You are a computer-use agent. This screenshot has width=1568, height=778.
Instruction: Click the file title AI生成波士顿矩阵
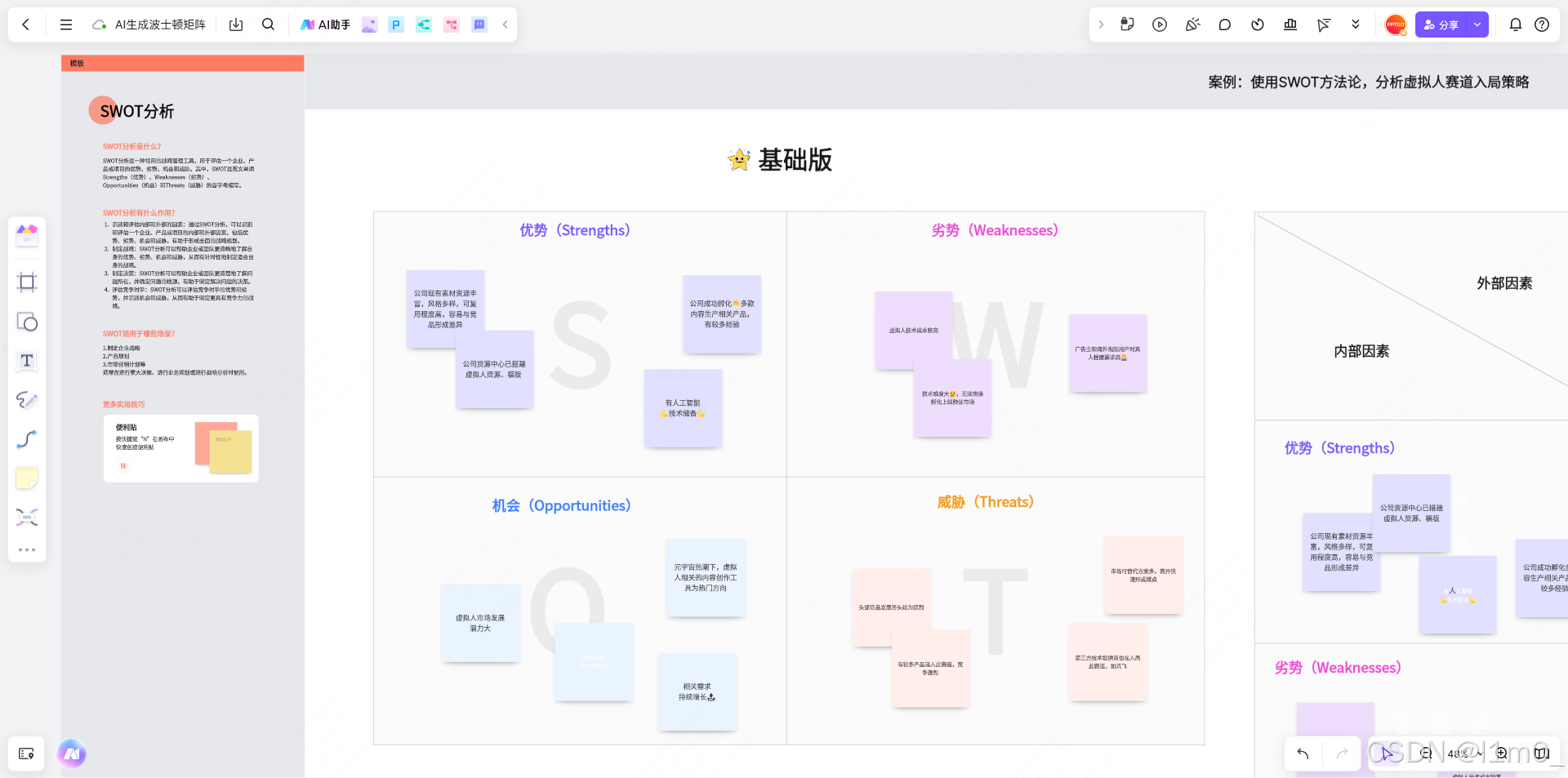(160, 24)
